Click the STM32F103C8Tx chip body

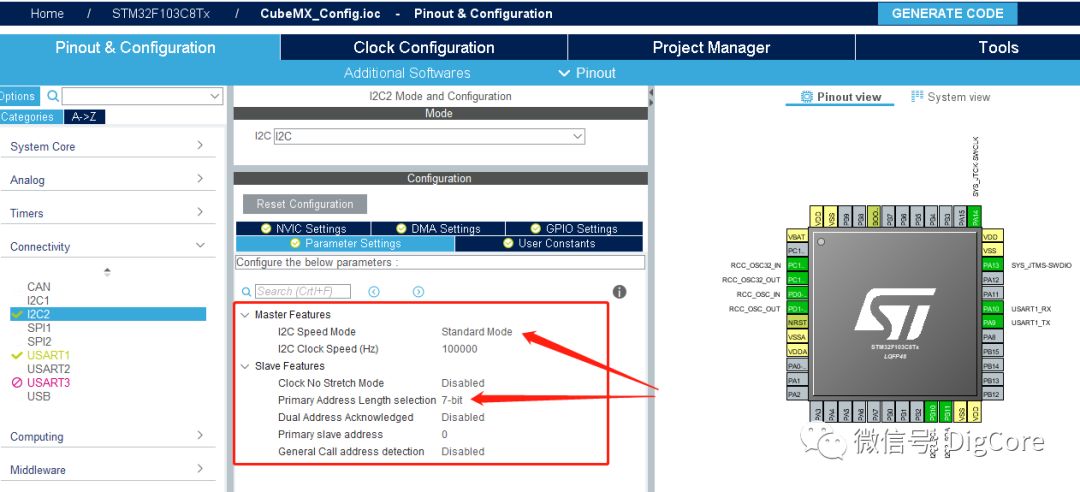(x=894, y=315)
